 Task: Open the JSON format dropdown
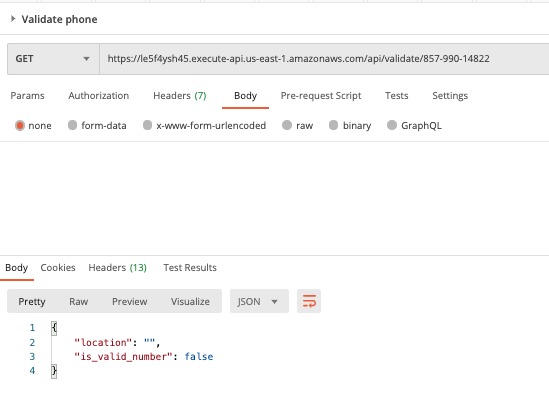(x=259, y=301)
